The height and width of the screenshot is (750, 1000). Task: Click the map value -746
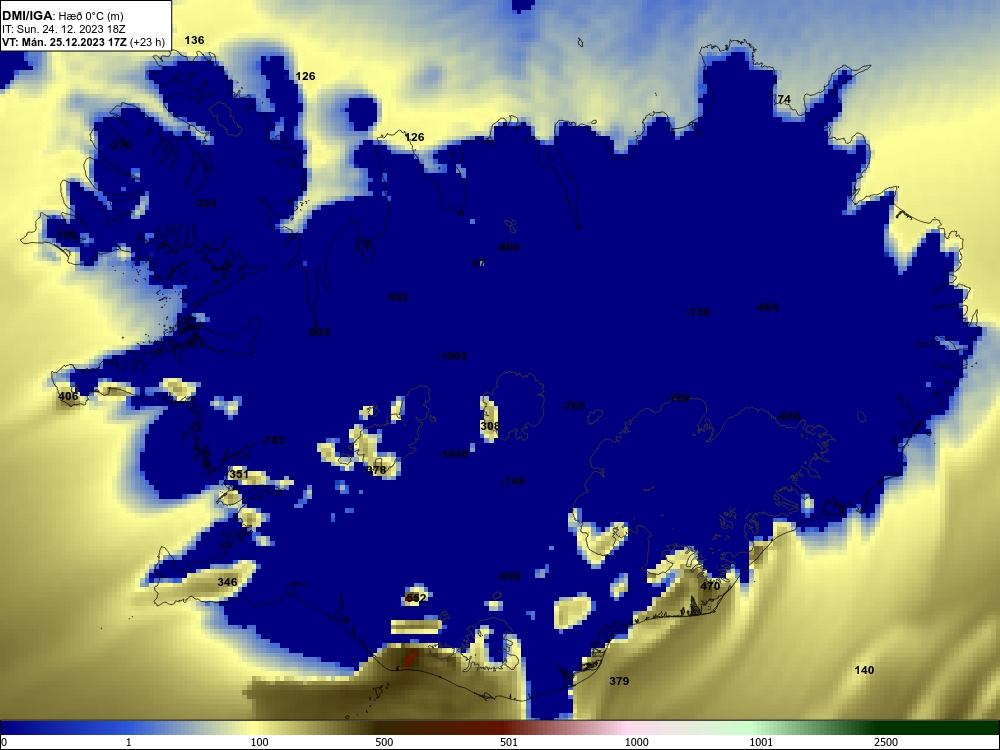(x=513, y=482)
